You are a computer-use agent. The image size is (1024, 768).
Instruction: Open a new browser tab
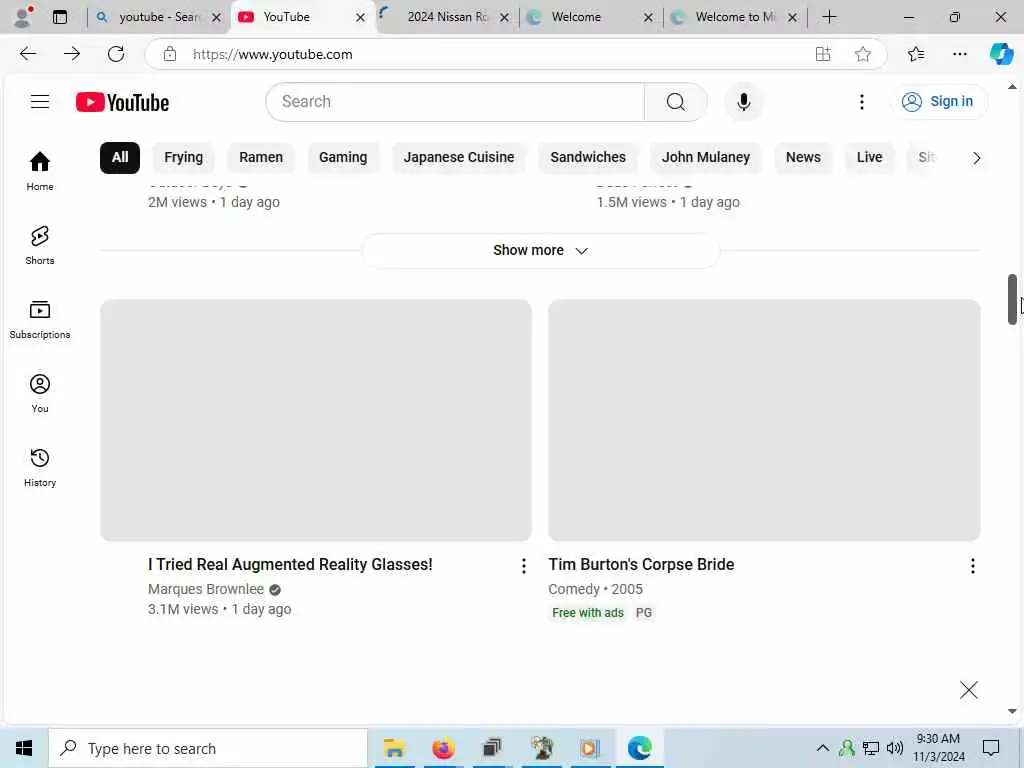829,17
